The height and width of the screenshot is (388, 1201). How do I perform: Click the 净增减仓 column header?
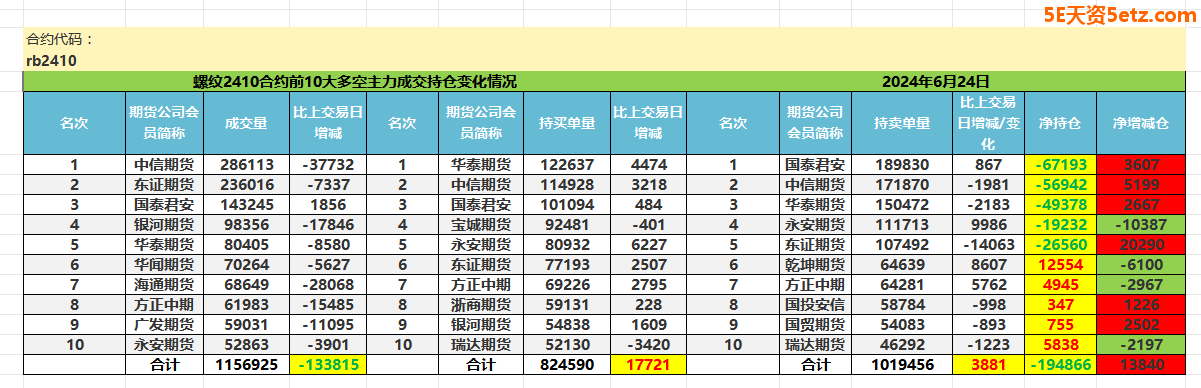[1141, 123]
